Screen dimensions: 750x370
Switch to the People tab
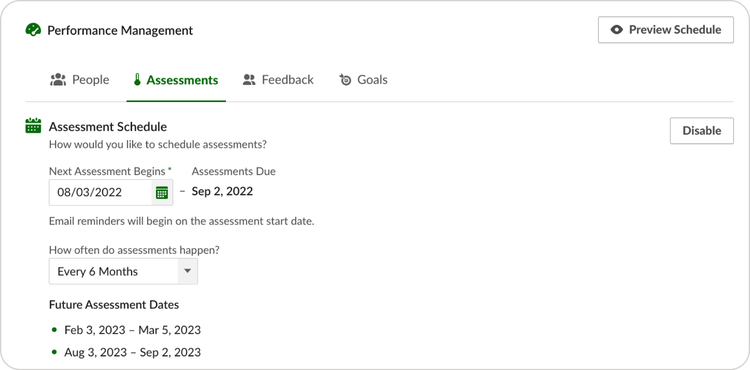80,79
